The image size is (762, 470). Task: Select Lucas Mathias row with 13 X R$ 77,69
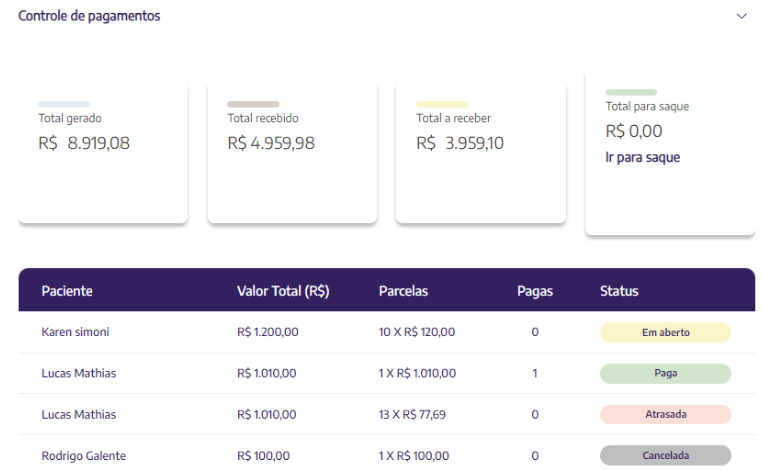[x=387, y=414]
